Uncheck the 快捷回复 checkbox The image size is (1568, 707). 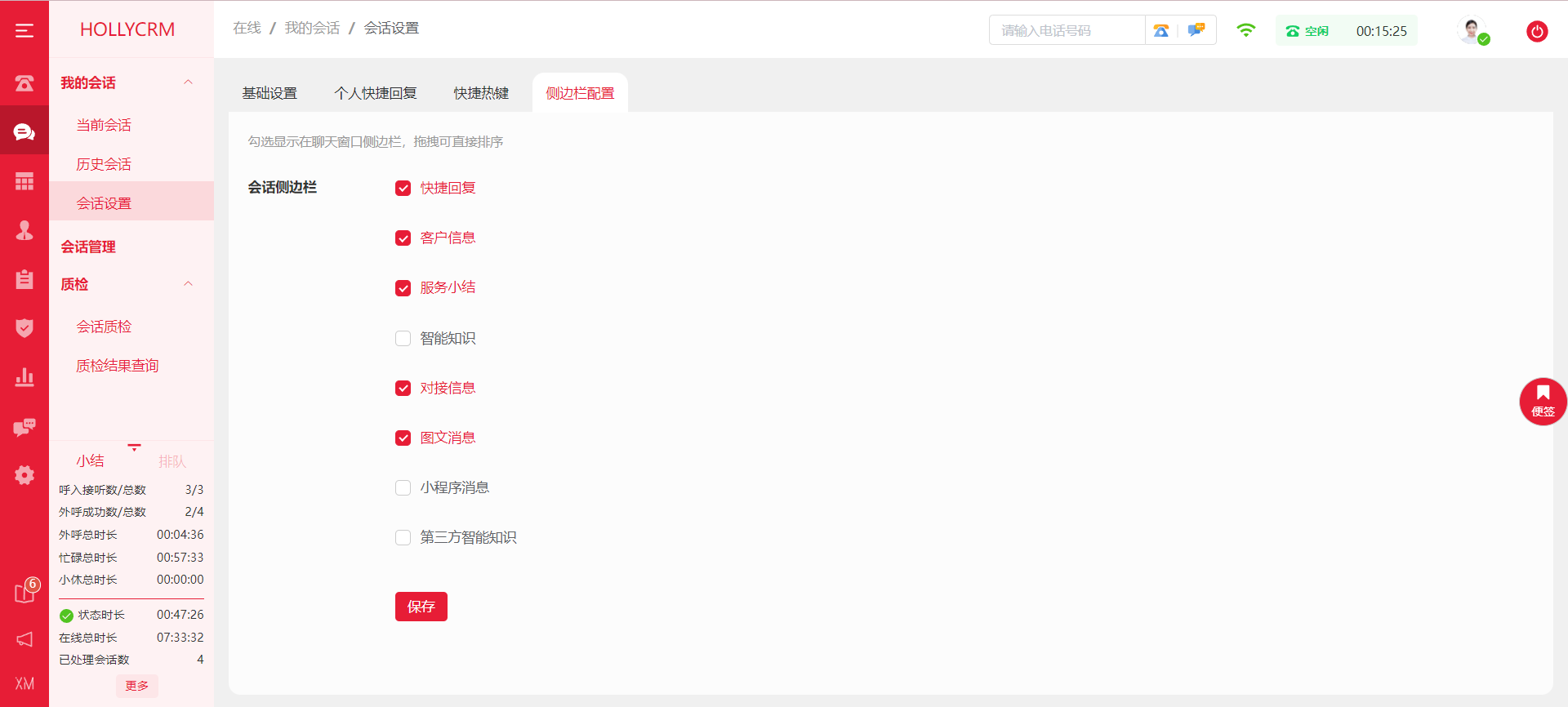tap(403, 189)
